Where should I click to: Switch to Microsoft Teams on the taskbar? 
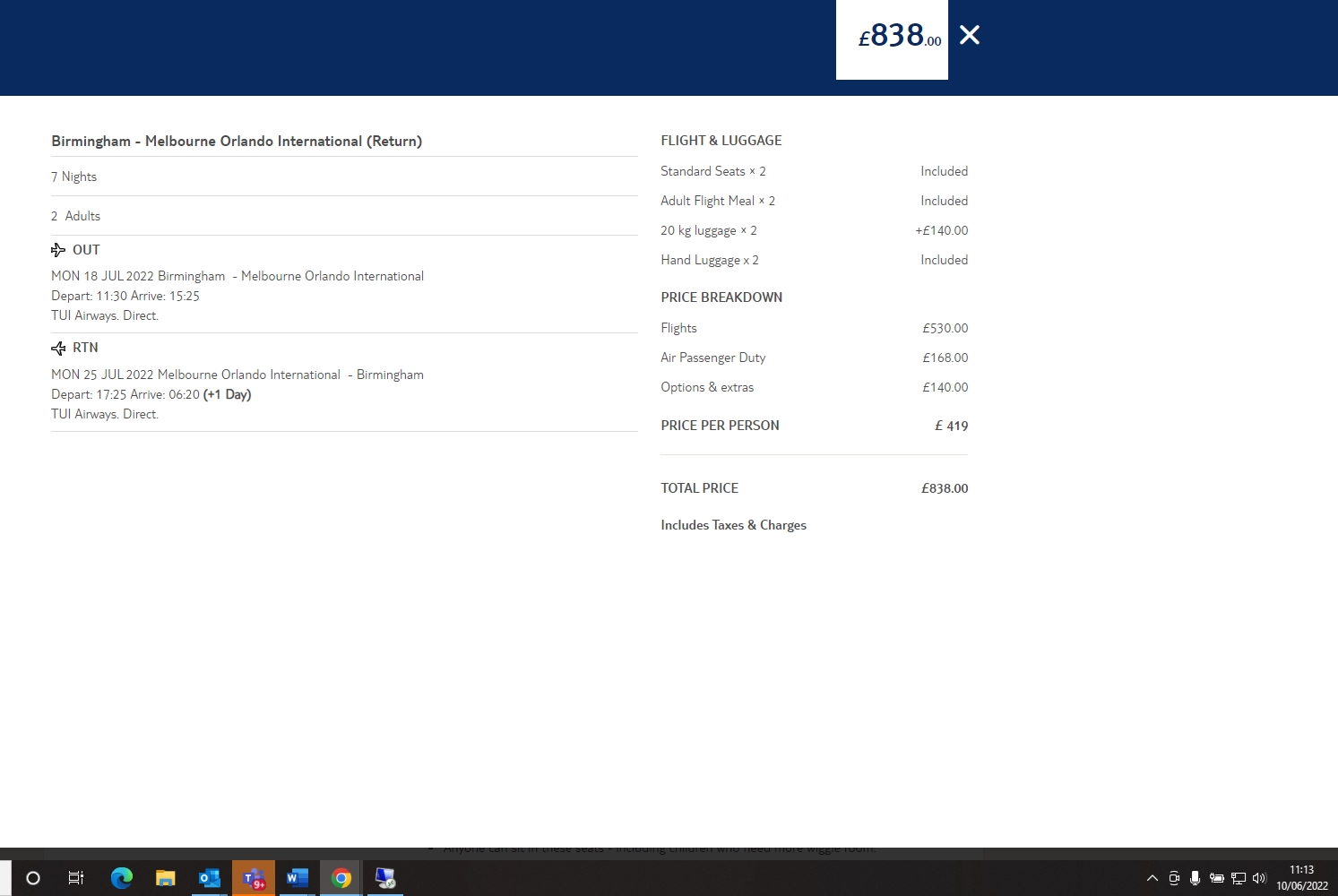(x=254, y=878)
